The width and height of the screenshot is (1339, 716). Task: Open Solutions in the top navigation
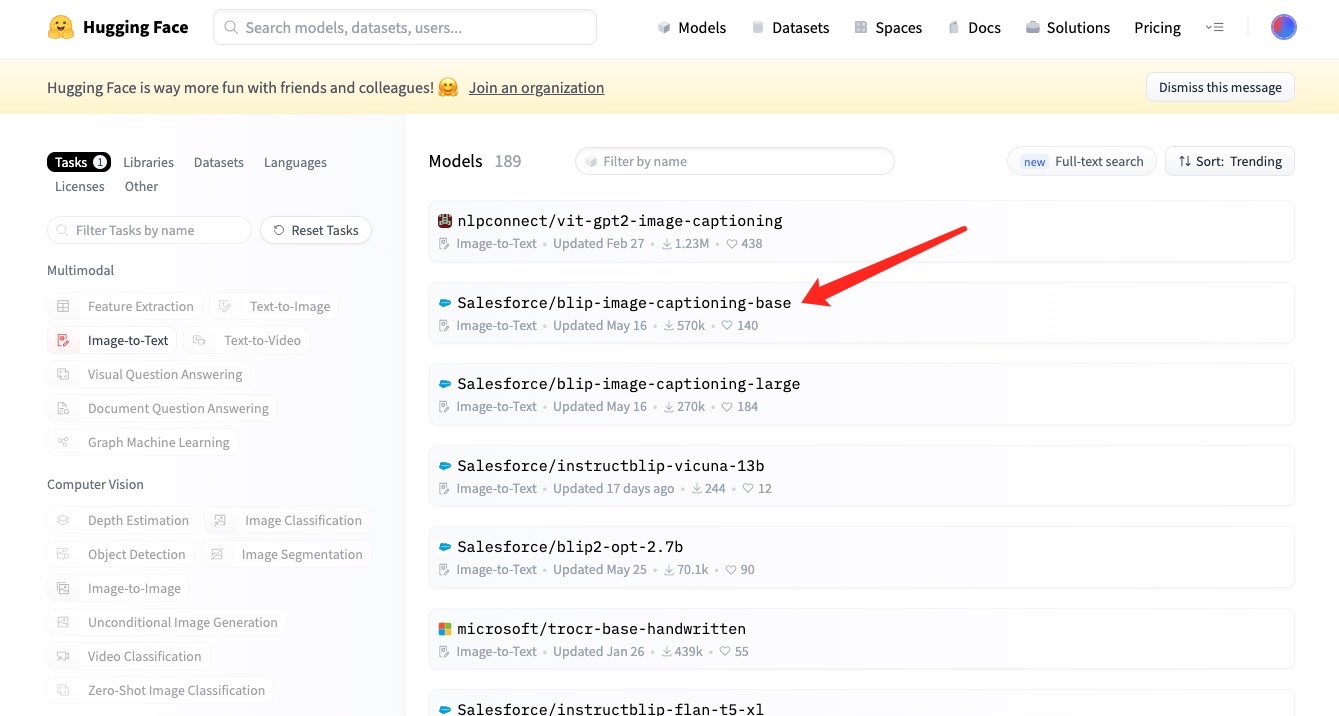click(1068, 27)
